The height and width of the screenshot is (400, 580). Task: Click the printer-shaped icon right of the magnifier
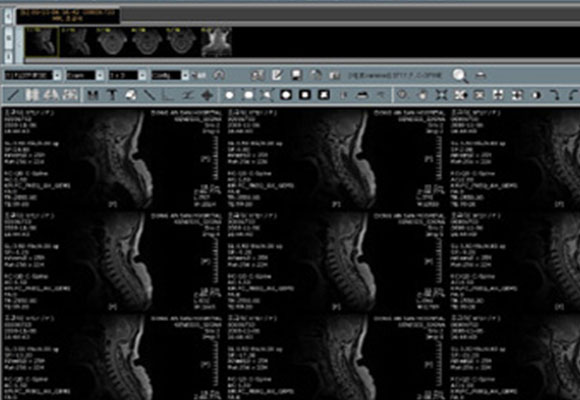(x=480, y=75)
